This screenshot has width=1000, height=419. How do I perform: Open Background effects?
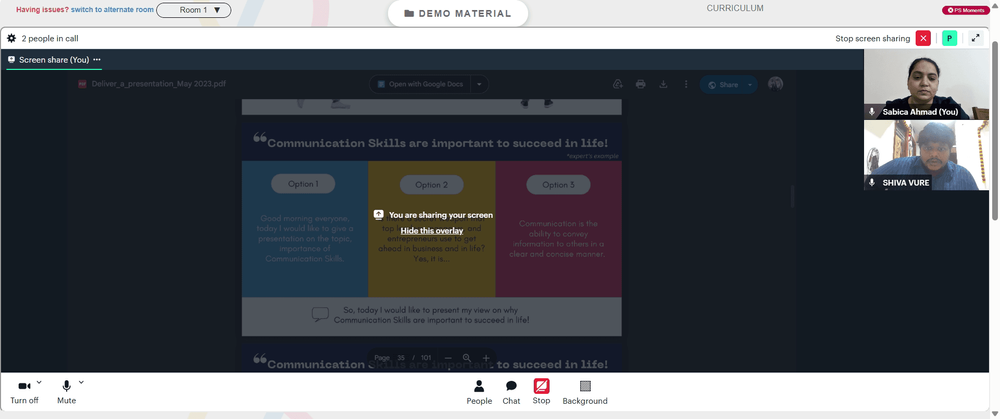click(x=585, y=392)
